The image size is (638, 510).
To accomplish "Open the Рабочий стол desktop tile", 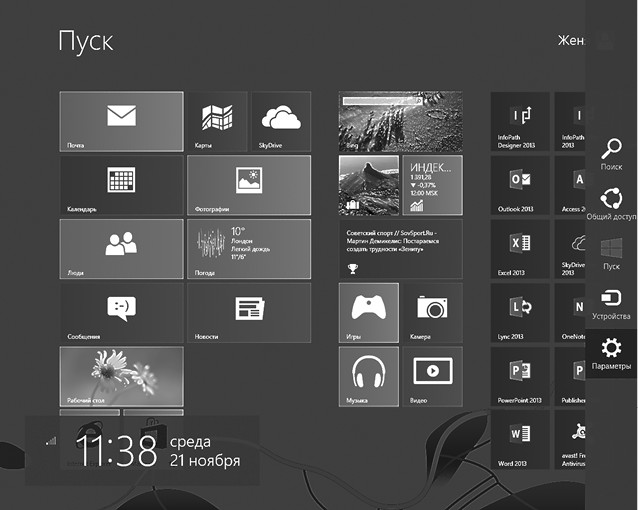I will coord(121,375).
